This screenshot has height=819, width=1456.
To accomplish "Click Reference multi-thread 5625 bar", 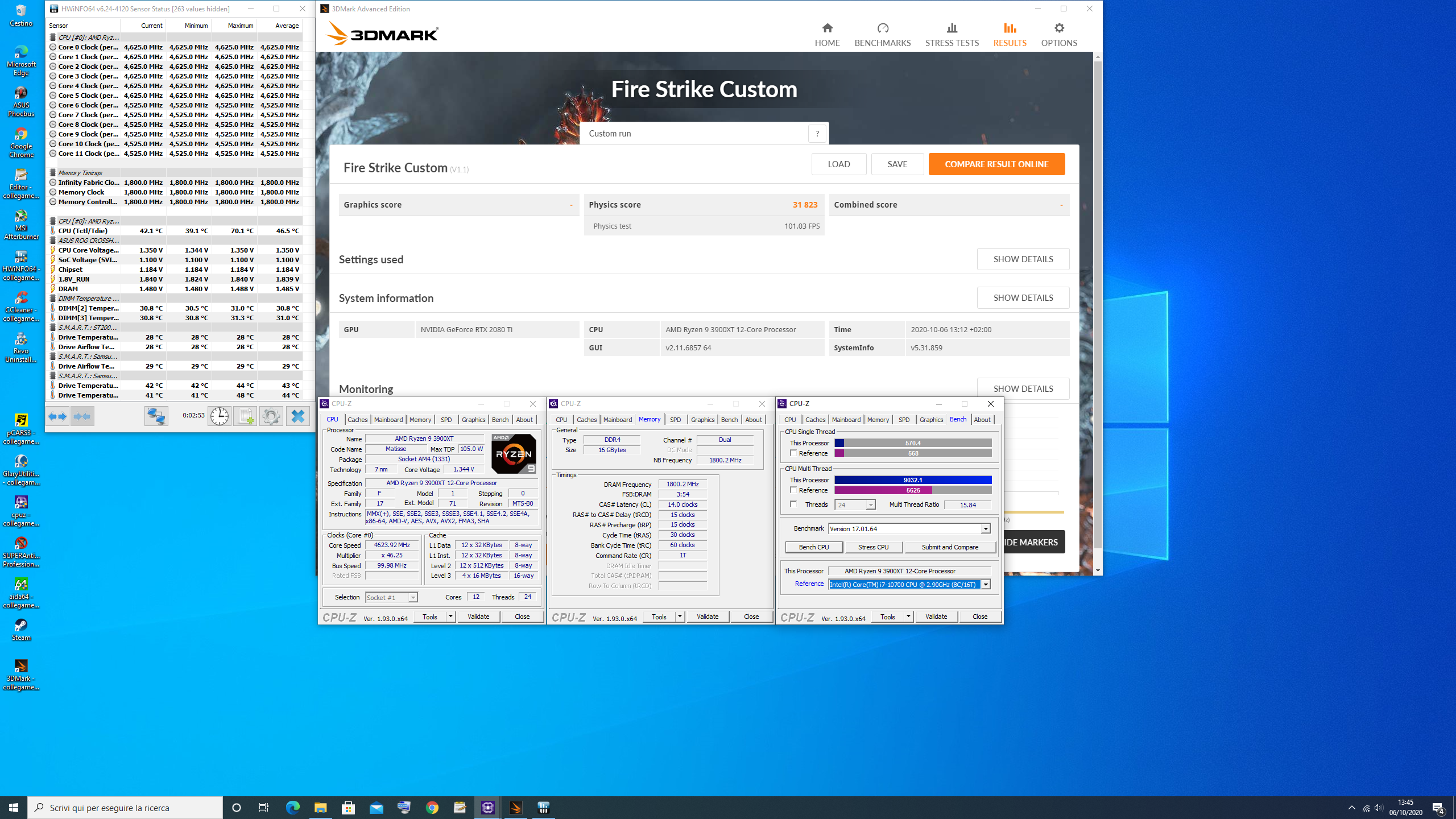I will [x=913, y=490].
